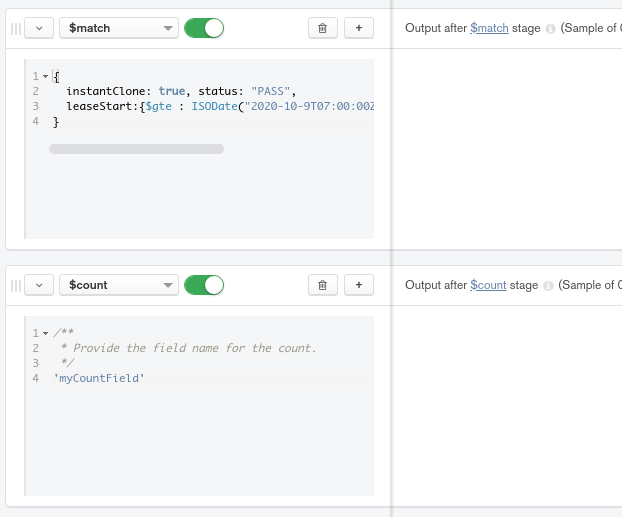622x517 pixels.
Task: Open the $match stage operator dropdown
Action: coord(118,29)
